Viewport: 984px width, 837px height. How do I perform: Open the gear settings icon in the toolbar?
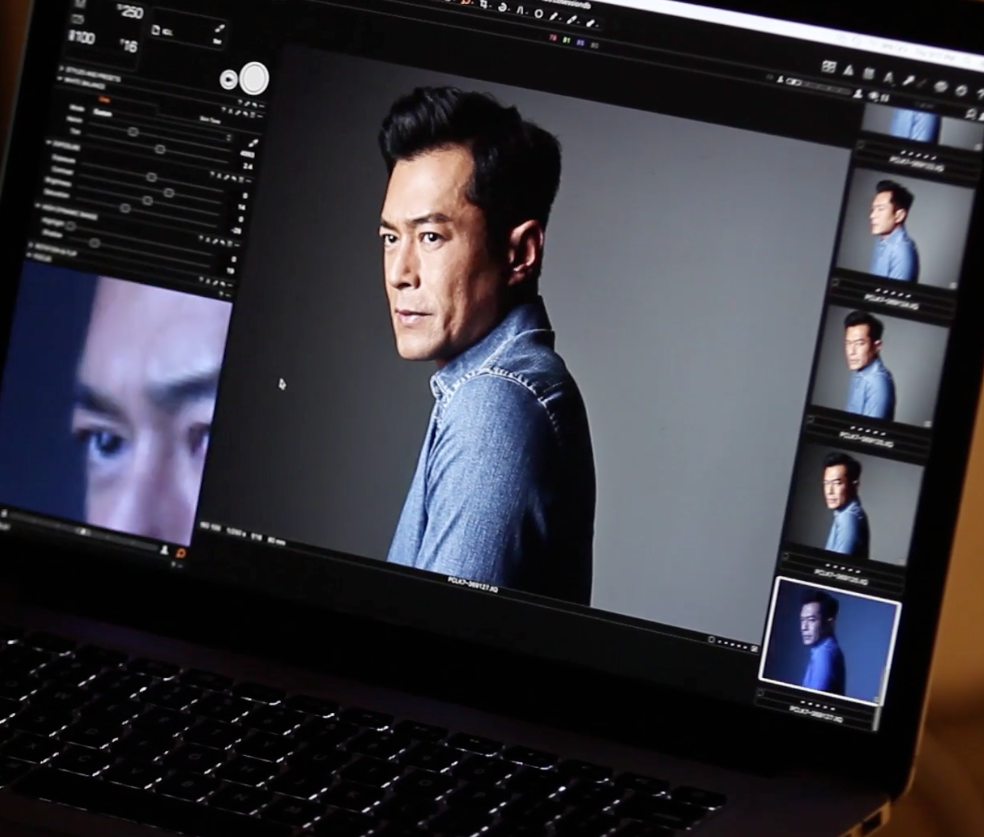tap(960, 92)
